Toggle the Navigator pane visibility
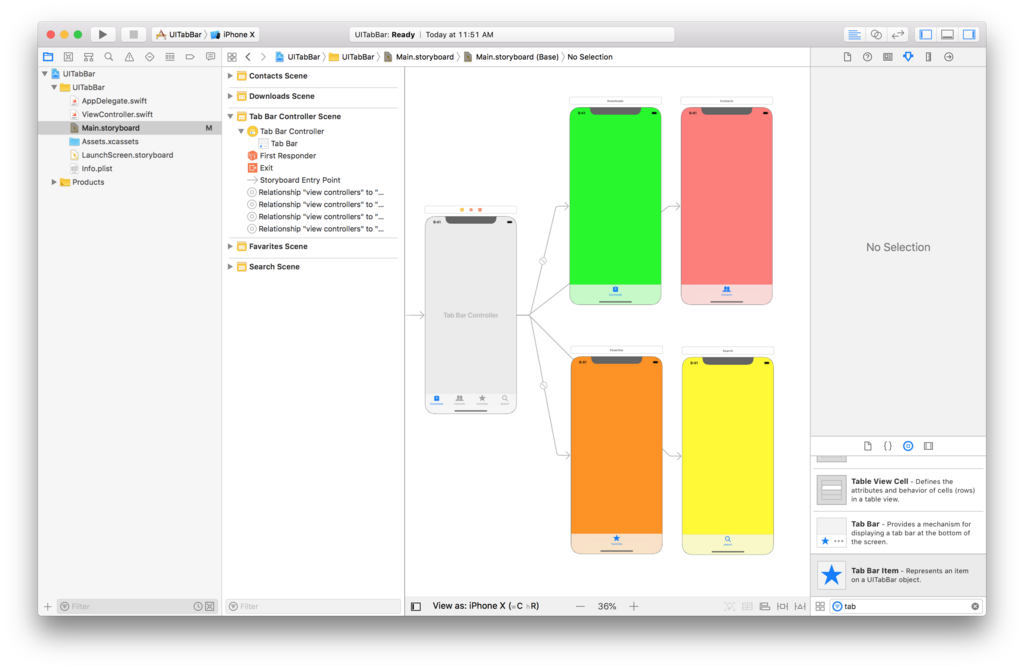Image resolution: width=1024 pixels, height=670 pixels. point(925,35)
